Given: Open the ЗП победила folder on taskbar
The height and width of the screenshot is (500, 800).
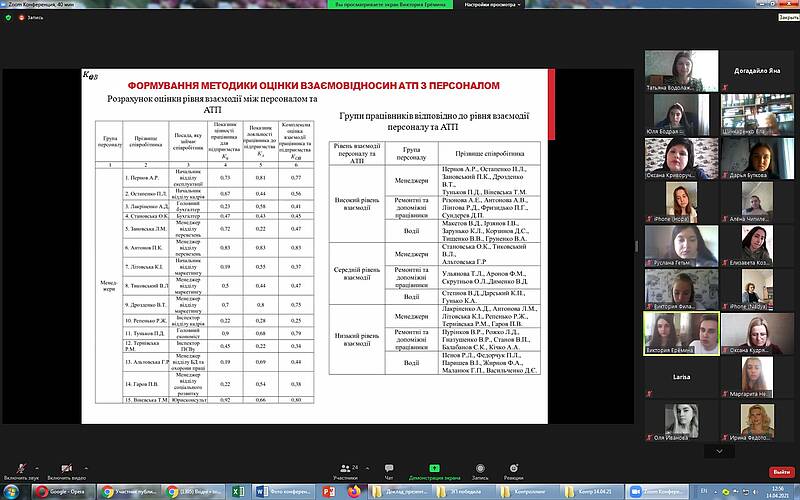Looking at the screenshot, I should point(464,492).
